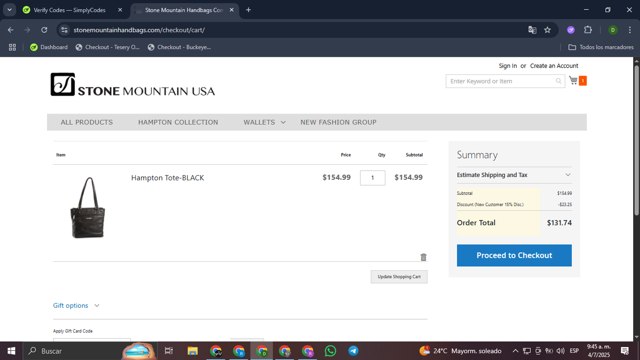Image resolution: width=640 pixels, height=360 pixels.
Task: Click browser forward arrow
Action: 27,30
